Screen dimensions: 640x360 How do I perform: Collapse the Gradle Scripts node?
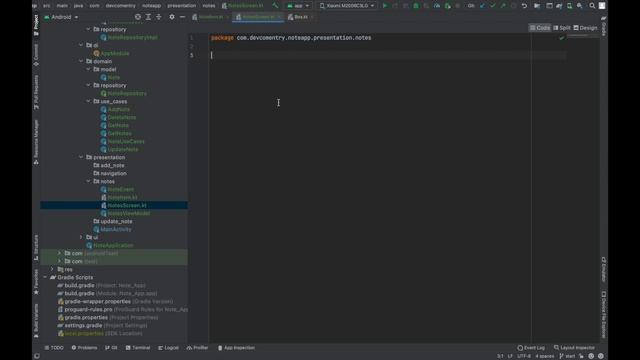[x=45, y=277]
